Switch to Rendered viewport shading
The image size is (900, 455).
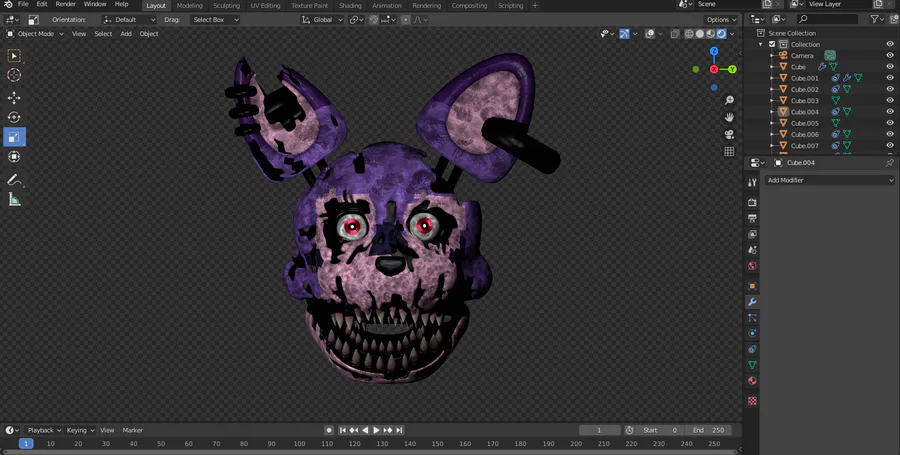721,34
